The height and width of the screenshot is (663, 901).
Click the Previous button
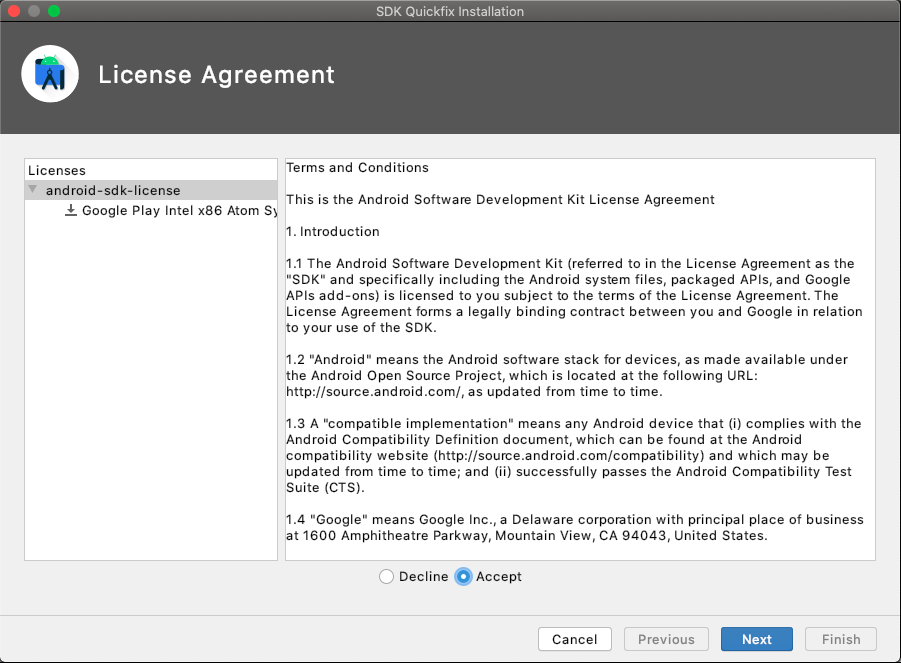[x=666, y=639]
